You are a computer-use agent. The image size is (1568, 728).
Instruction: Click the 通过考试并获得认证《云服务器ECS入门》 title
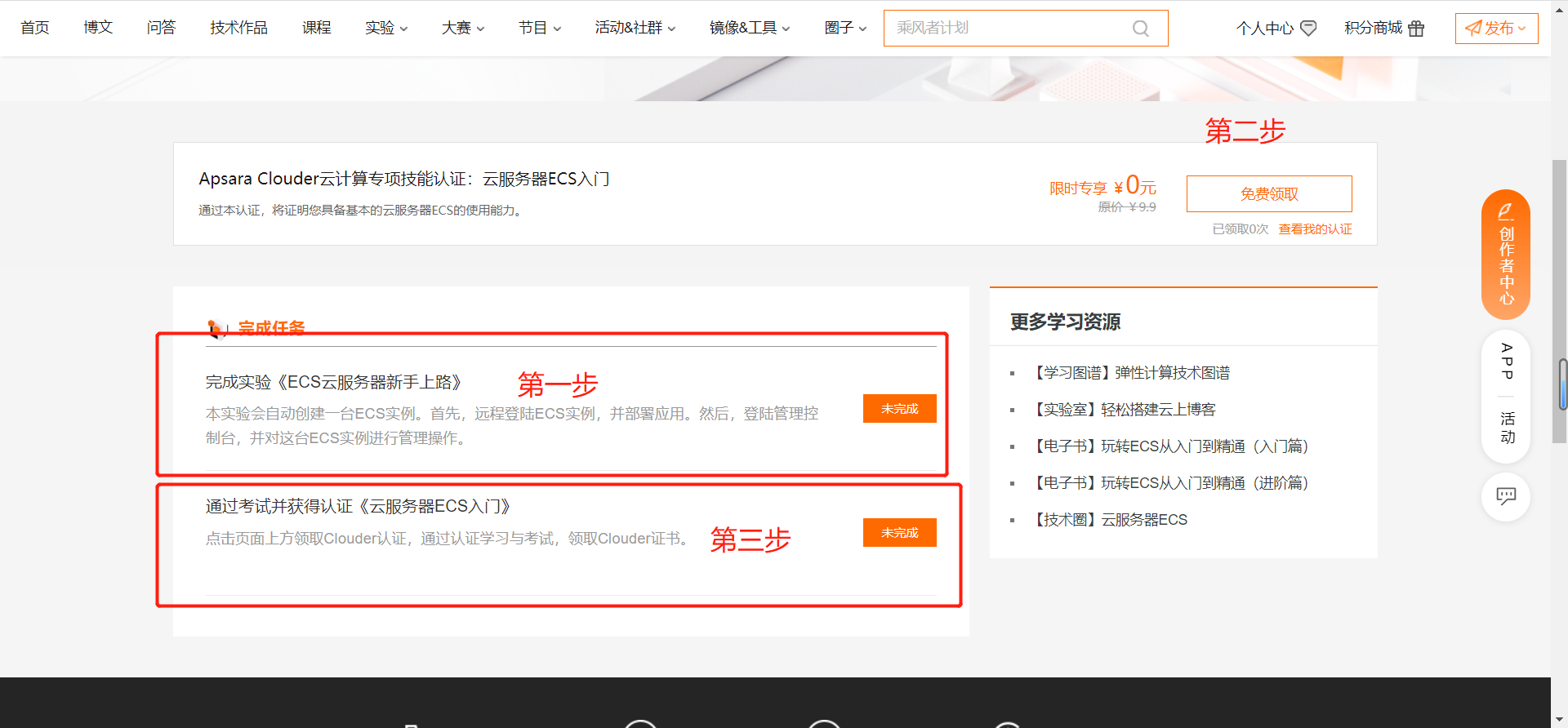click(x=360, y=506)
